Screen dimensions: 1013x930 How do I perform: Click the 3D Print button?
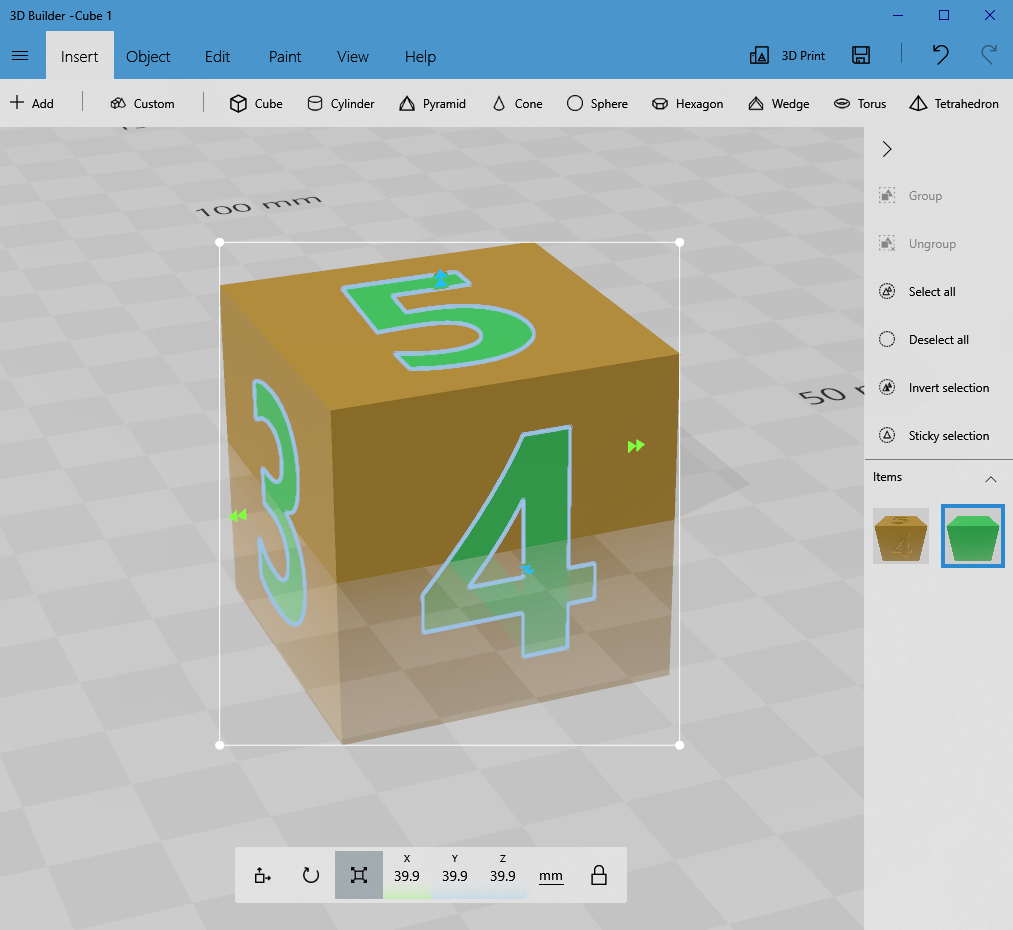tap(787, 56)
